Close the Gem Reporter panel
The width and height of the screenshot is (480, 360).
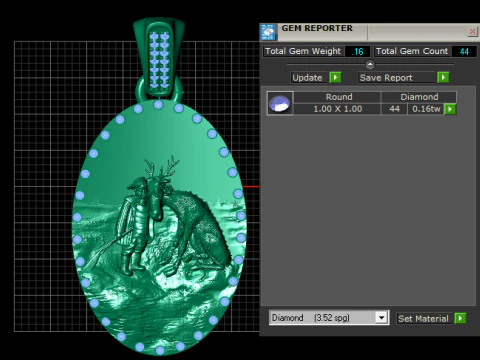click(x=472, y=32)
